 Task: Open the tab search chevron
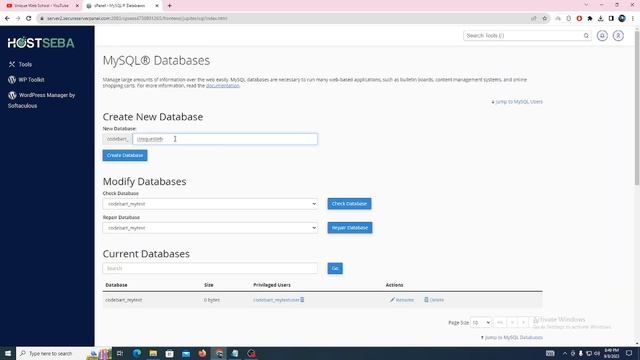(587, 5)
